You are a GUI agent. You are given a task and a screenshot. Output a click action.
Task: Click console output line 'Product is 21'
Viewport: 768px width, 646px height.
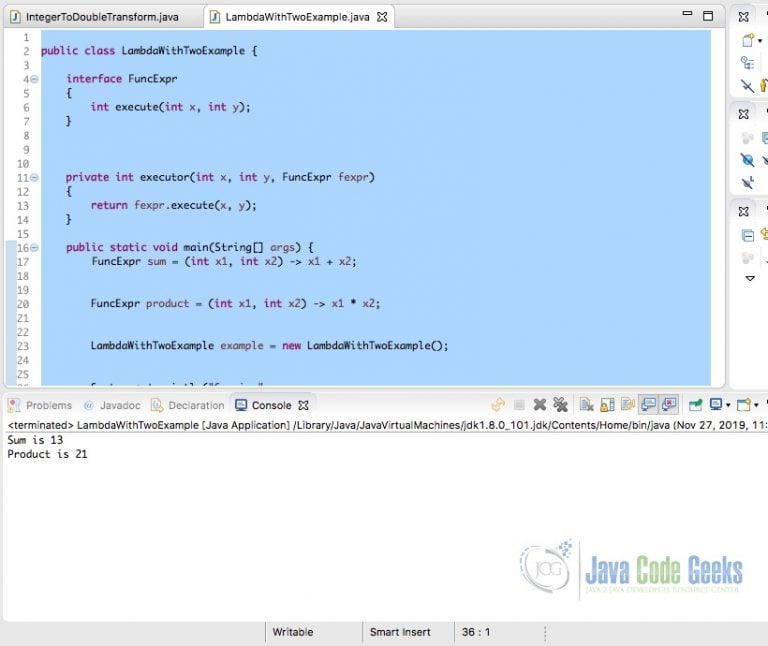click(48, 454)
